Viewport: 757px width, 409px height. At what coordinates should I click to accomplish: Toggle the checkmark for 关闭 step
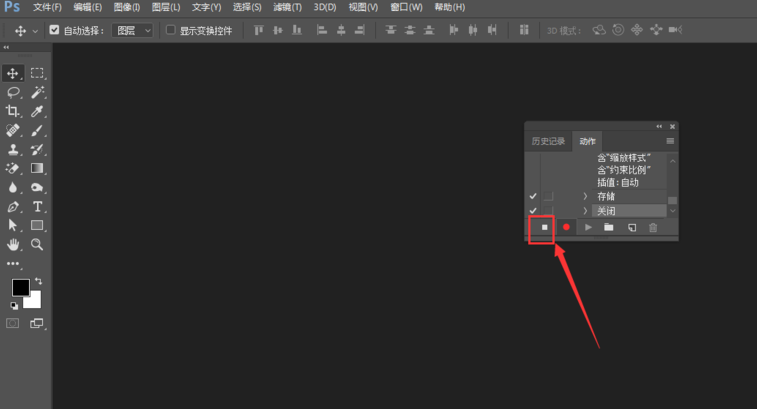coord(533,211)
